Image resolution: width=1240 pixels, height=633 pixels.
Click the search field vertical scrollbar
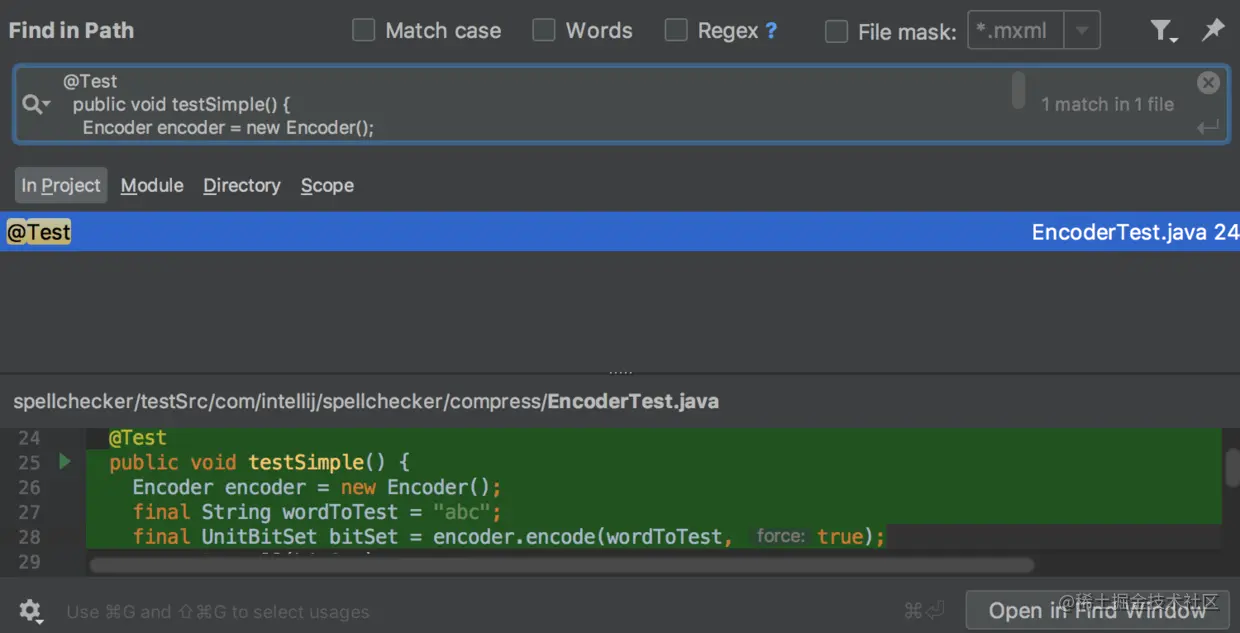click(1018, 90)
